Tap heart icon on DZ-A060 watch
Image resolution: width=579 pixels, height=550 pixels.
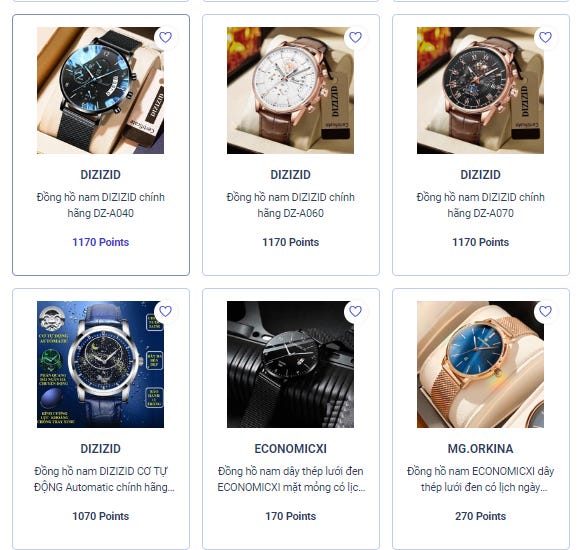355,37
